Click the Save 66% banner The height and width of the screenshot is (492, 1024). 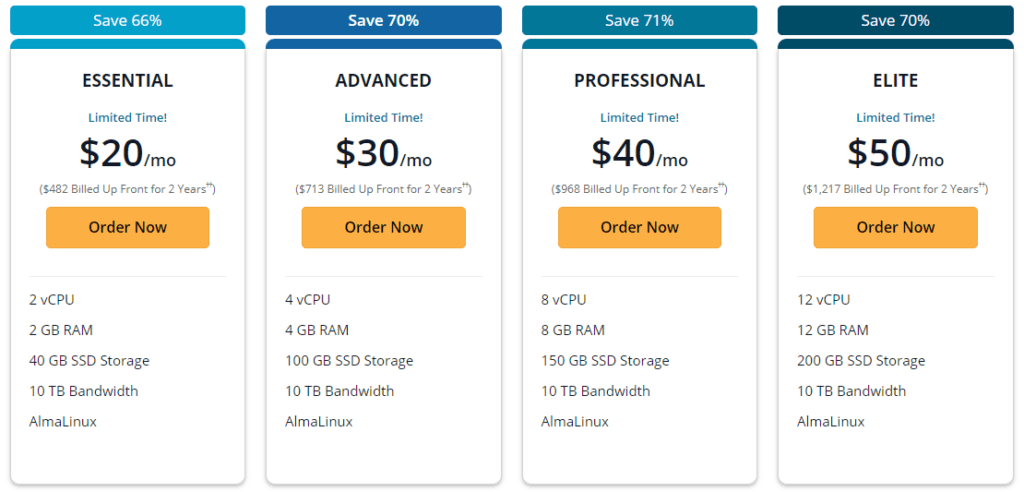(x=127, y=20)
